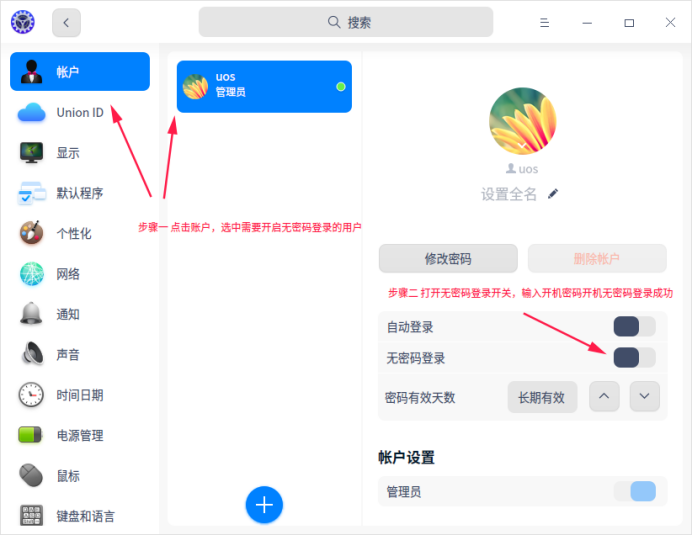
Task: Edit full name with pencil icon
Action: pos(553,194)
